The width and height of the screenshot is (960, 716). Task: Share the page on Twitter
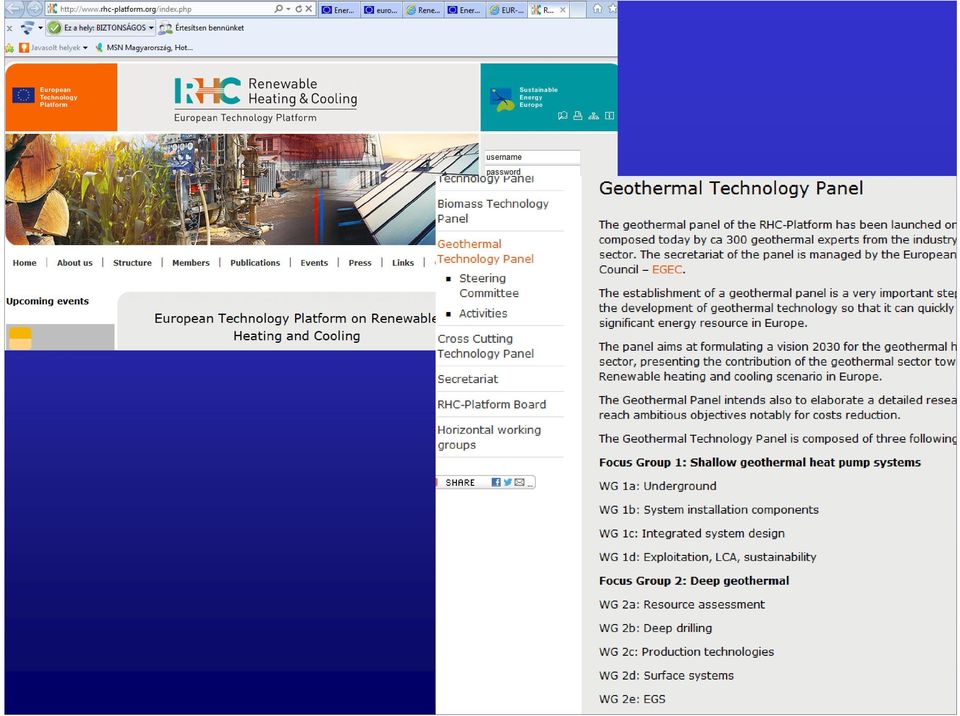coord(508,483)
